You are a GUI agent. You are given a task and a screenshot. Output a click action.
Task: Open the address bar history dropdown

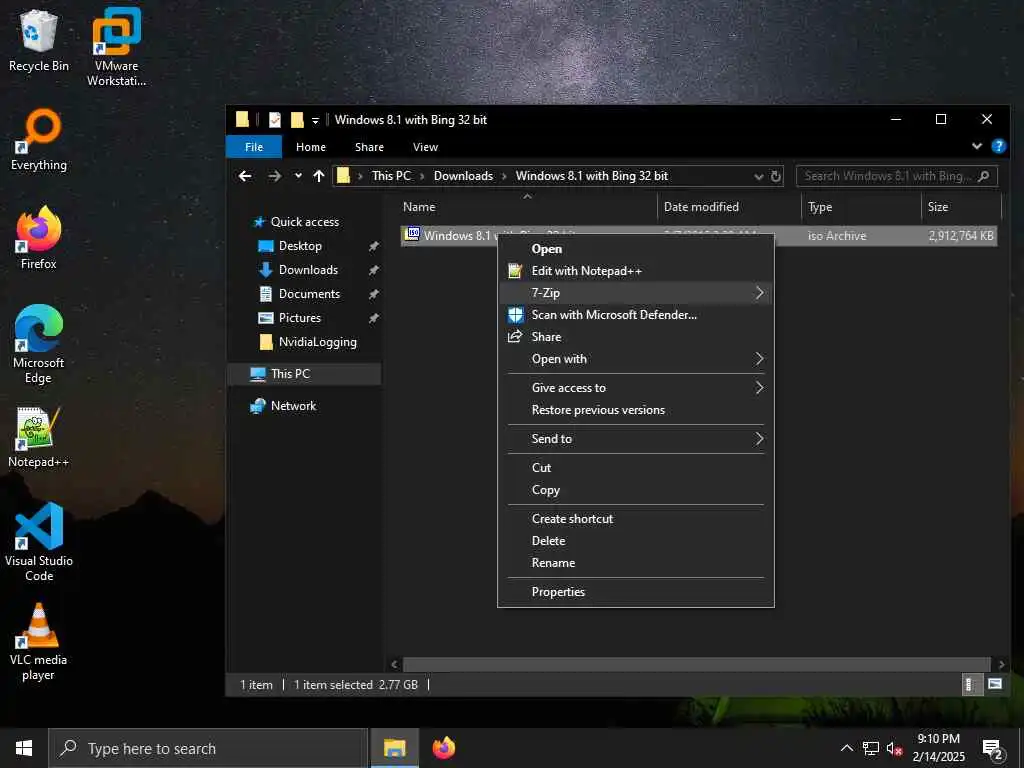(758, 176)
